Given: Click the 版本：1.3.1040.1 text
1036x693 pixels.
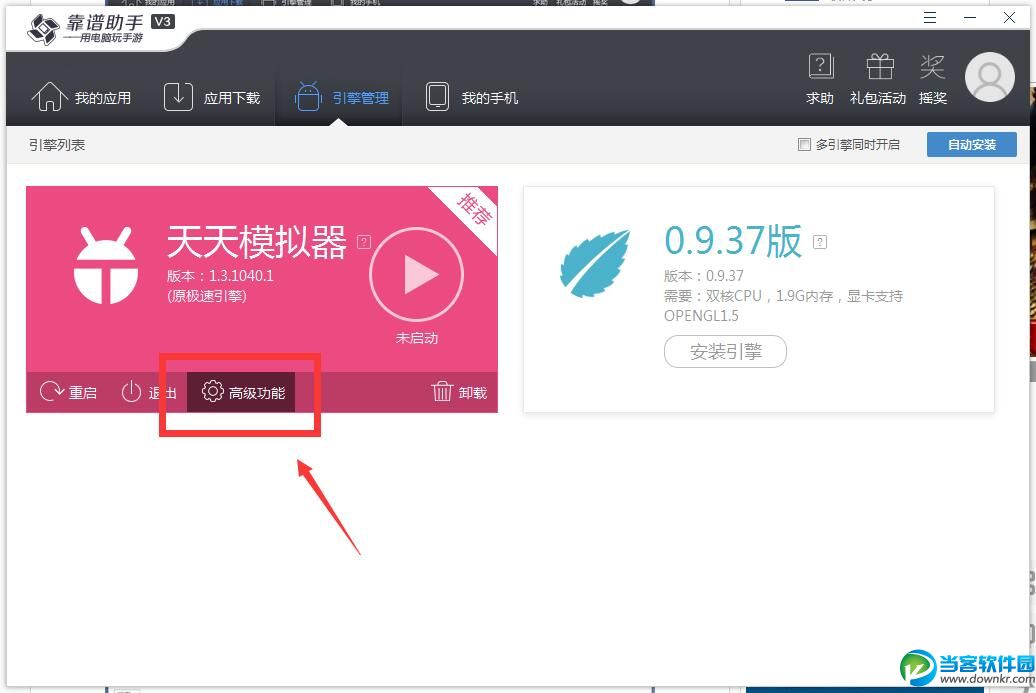Looking at the screenshot, I should point(220,275).
